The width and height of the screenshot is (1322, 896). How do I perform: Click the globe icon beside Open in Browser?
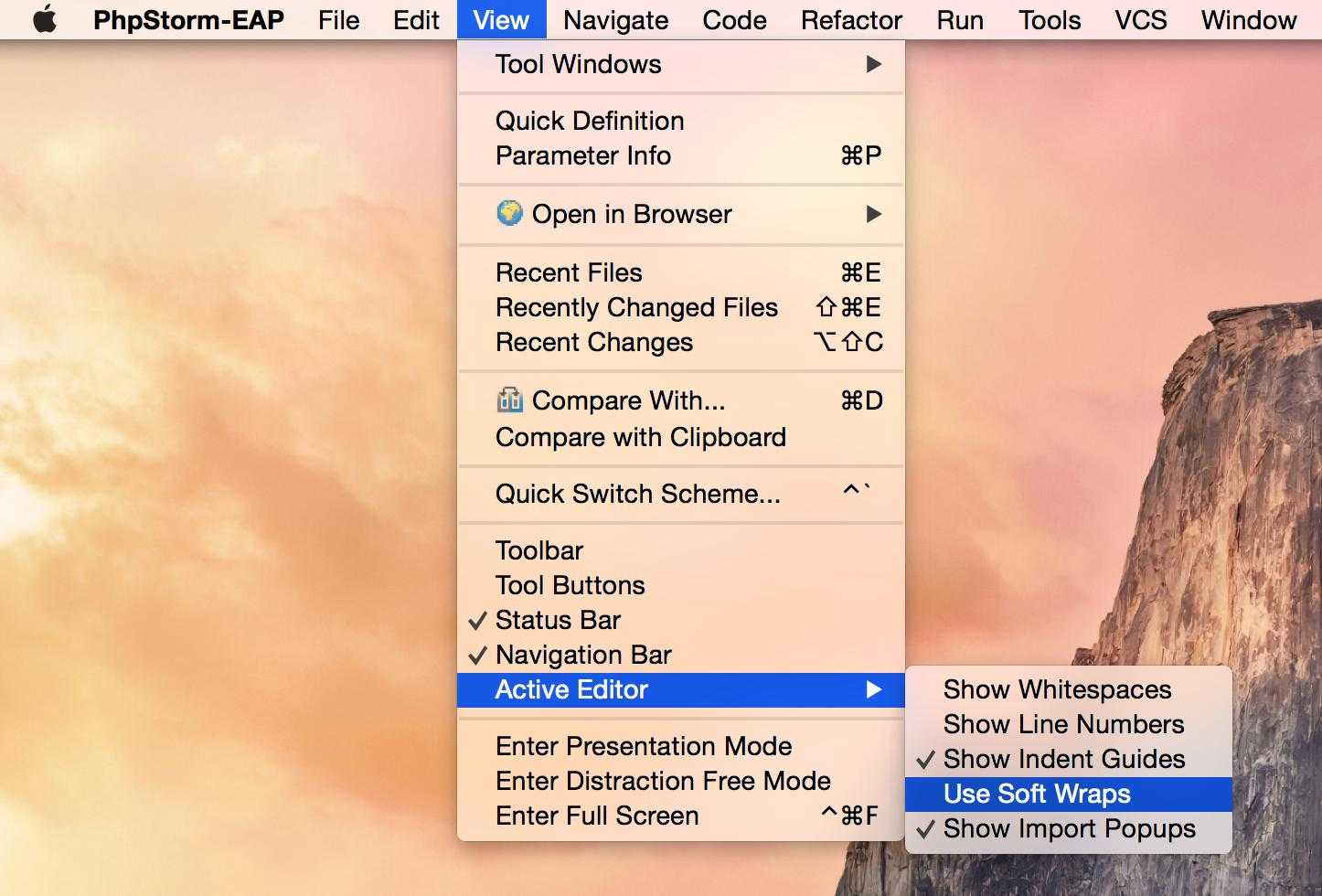click(509, 213)
